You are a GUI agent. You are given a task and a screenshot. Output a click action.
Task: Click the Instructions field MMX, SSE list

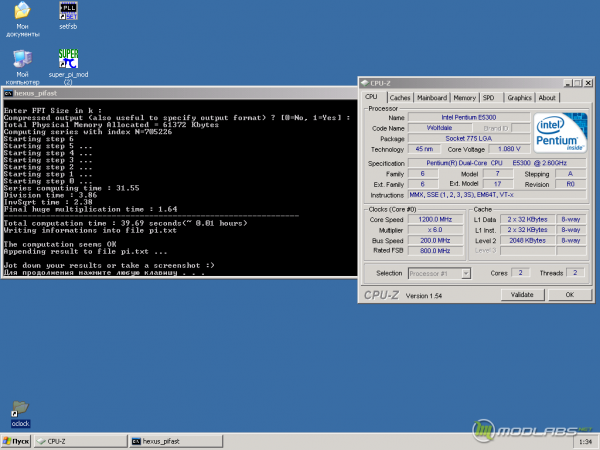click(497, 195)
